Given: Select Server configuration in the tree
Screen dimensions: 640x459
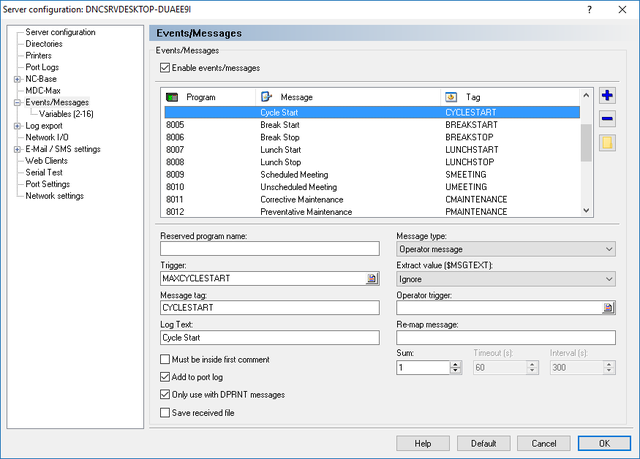Looking at the screenshot, I should coord(60,32).
